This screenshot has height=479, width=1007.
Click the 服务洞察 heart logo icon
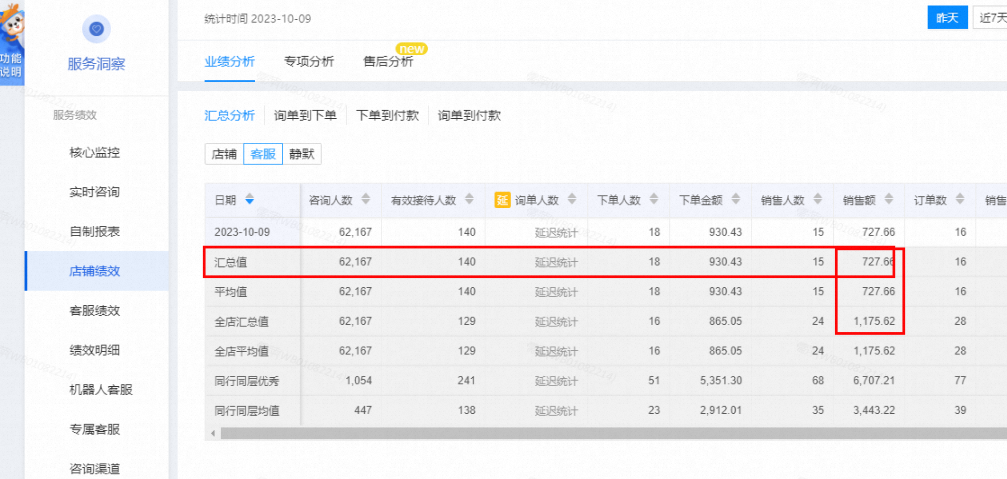click(96, 29)
